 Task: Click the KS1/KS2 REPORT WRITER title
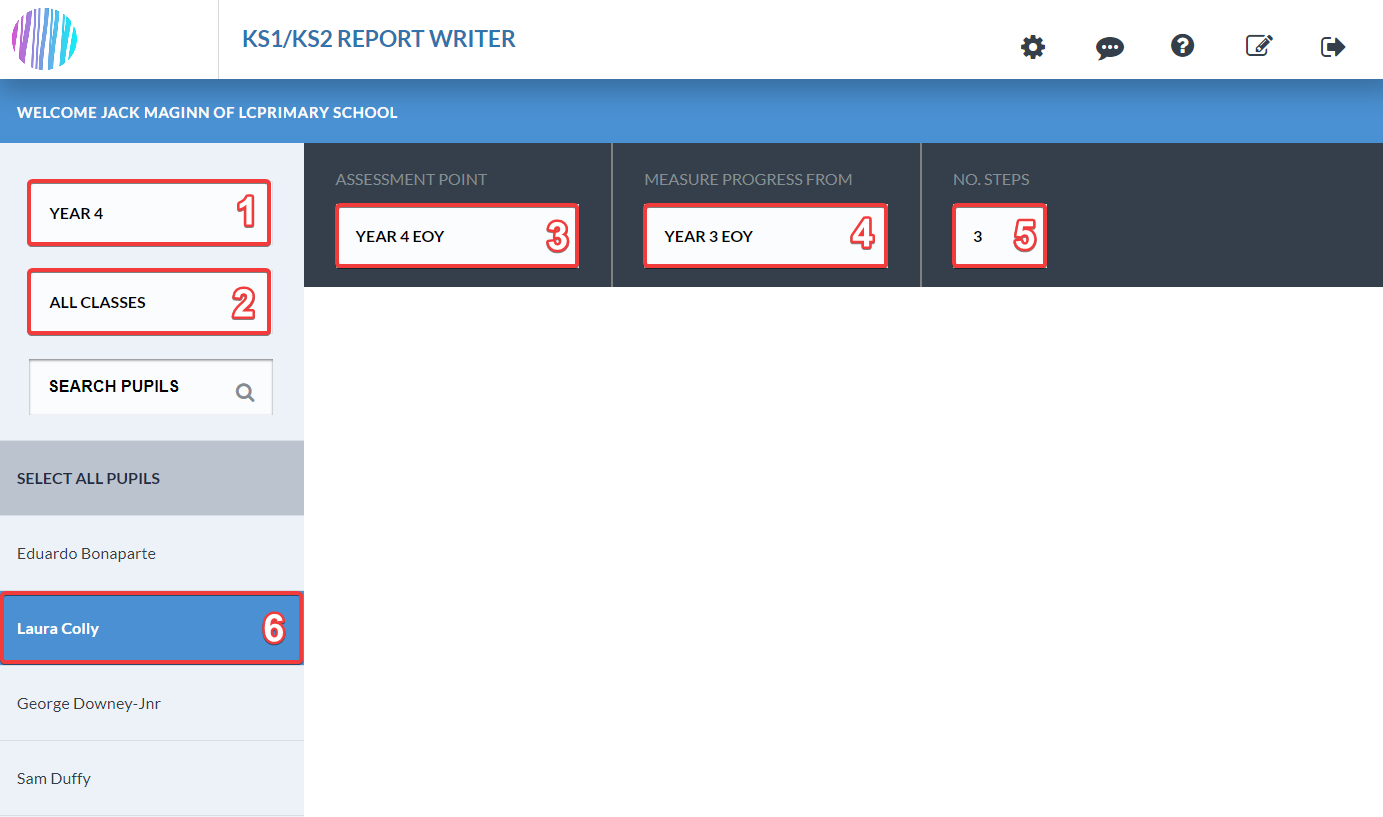(379, 39)
